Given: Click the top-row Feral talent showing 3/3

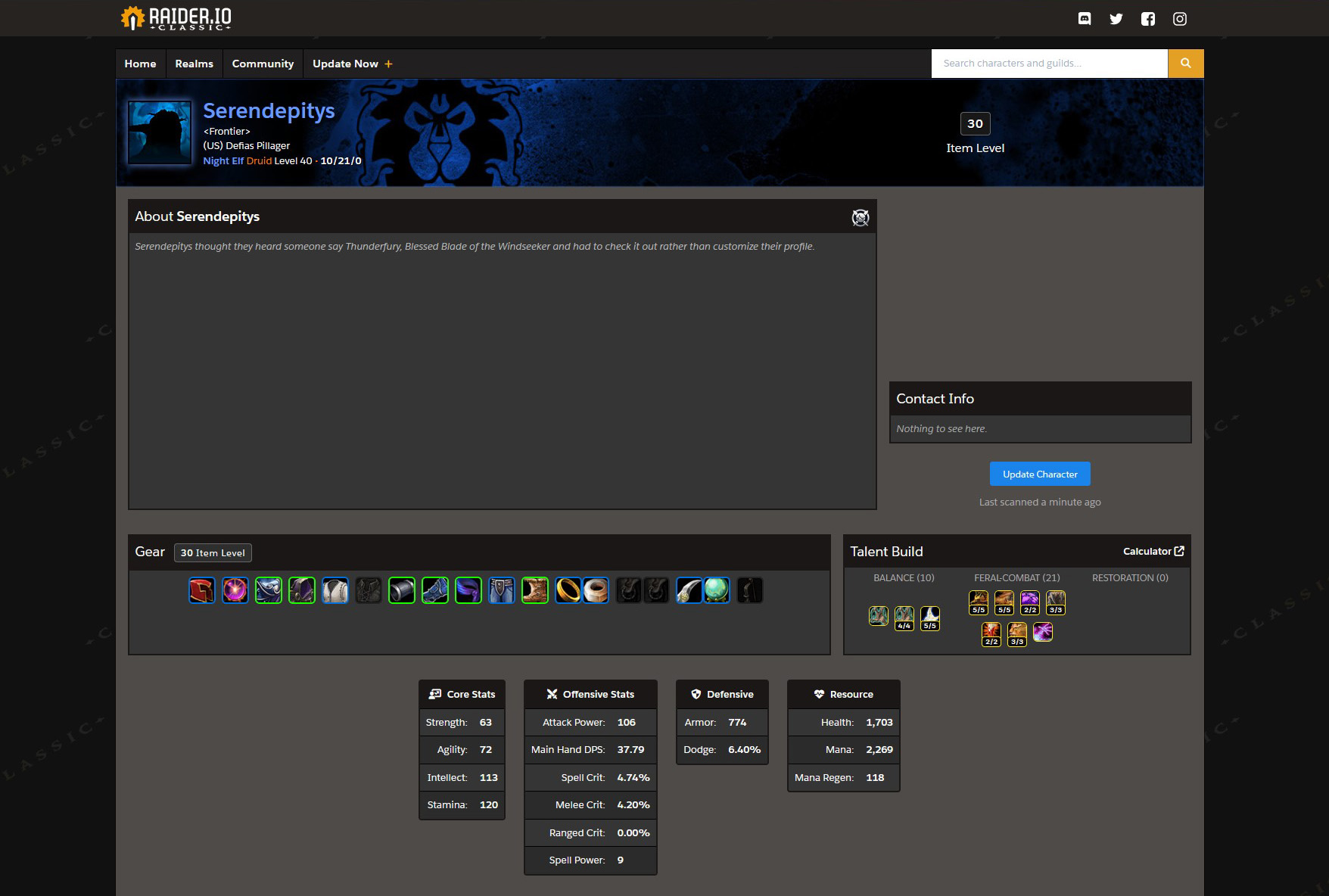Looking at the screenshot, I should click(1056, 602).
